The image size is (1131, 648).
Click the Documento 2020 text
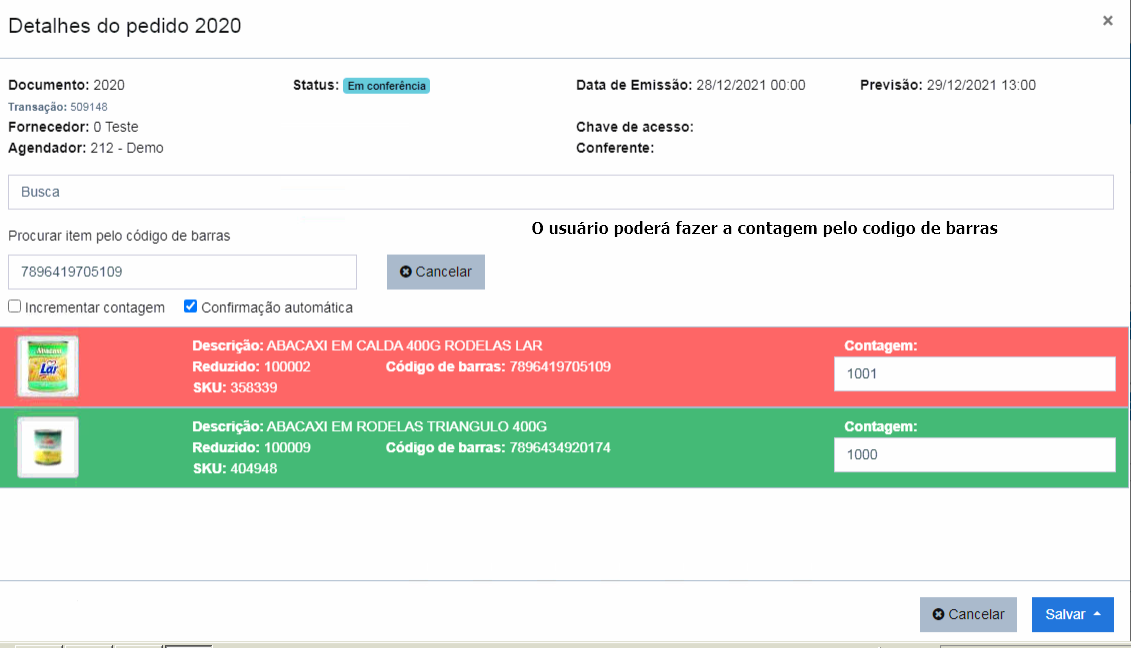tap(66, 85)
